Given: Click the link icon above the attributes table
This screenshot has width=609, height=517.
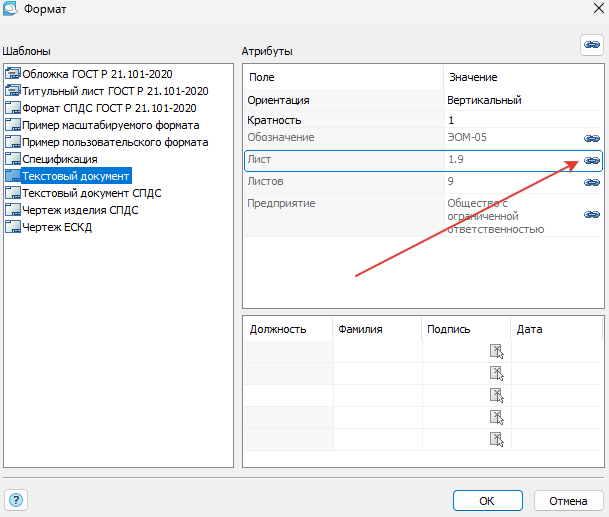Looking at the screenshot, I should [591, 44].
